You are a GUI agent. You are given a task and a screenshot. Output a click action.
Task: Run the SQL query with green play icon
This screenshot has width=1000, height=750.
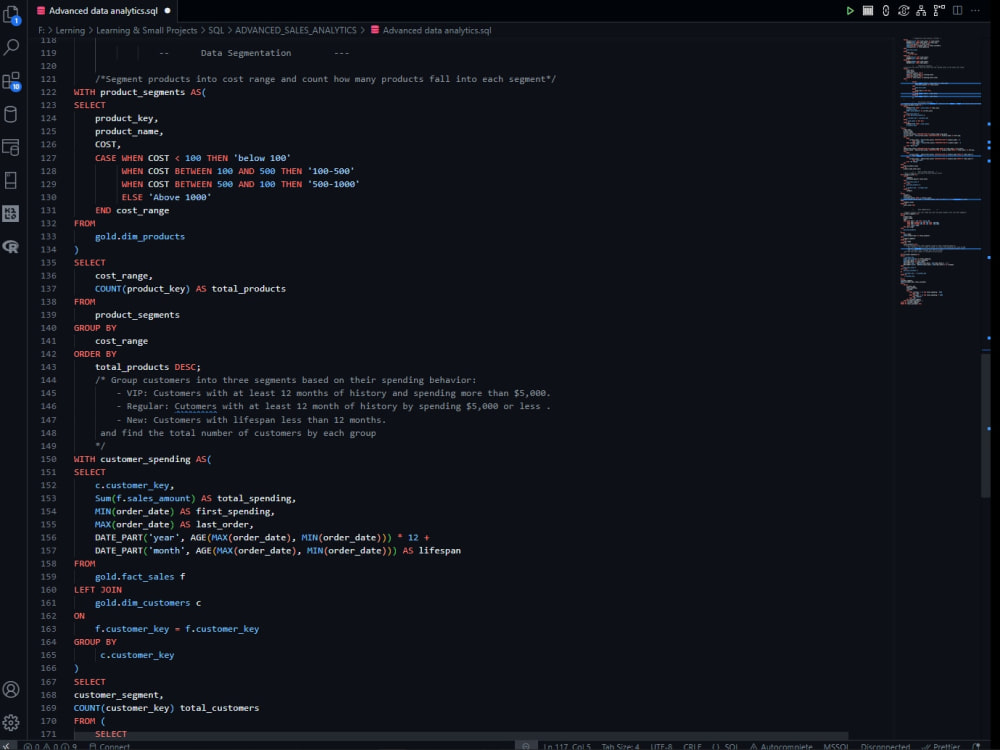point(849,11)
